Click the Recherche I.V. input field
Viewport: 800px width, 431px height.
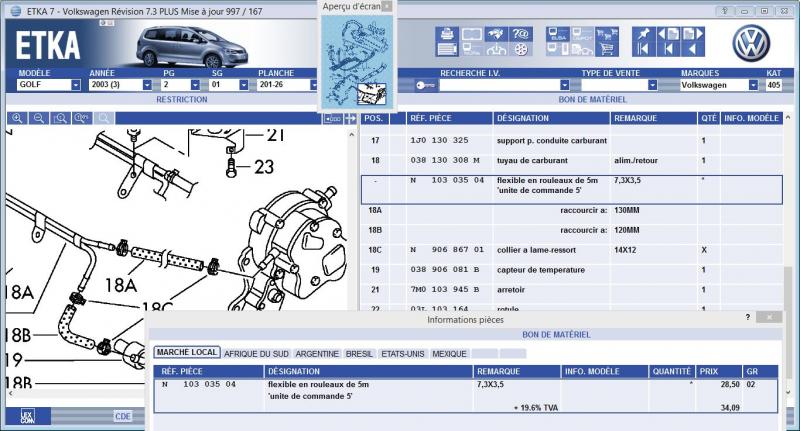[499, 85]
